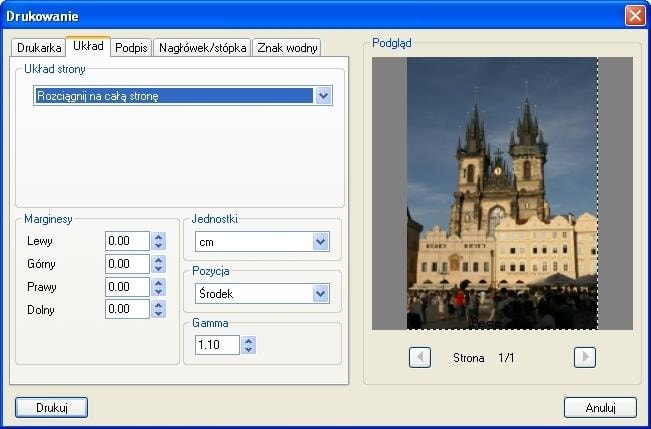Go to next preview page arrow
The width and height of the screenshot is (651, 429).
pyautogui.click(x=585, y=358)
